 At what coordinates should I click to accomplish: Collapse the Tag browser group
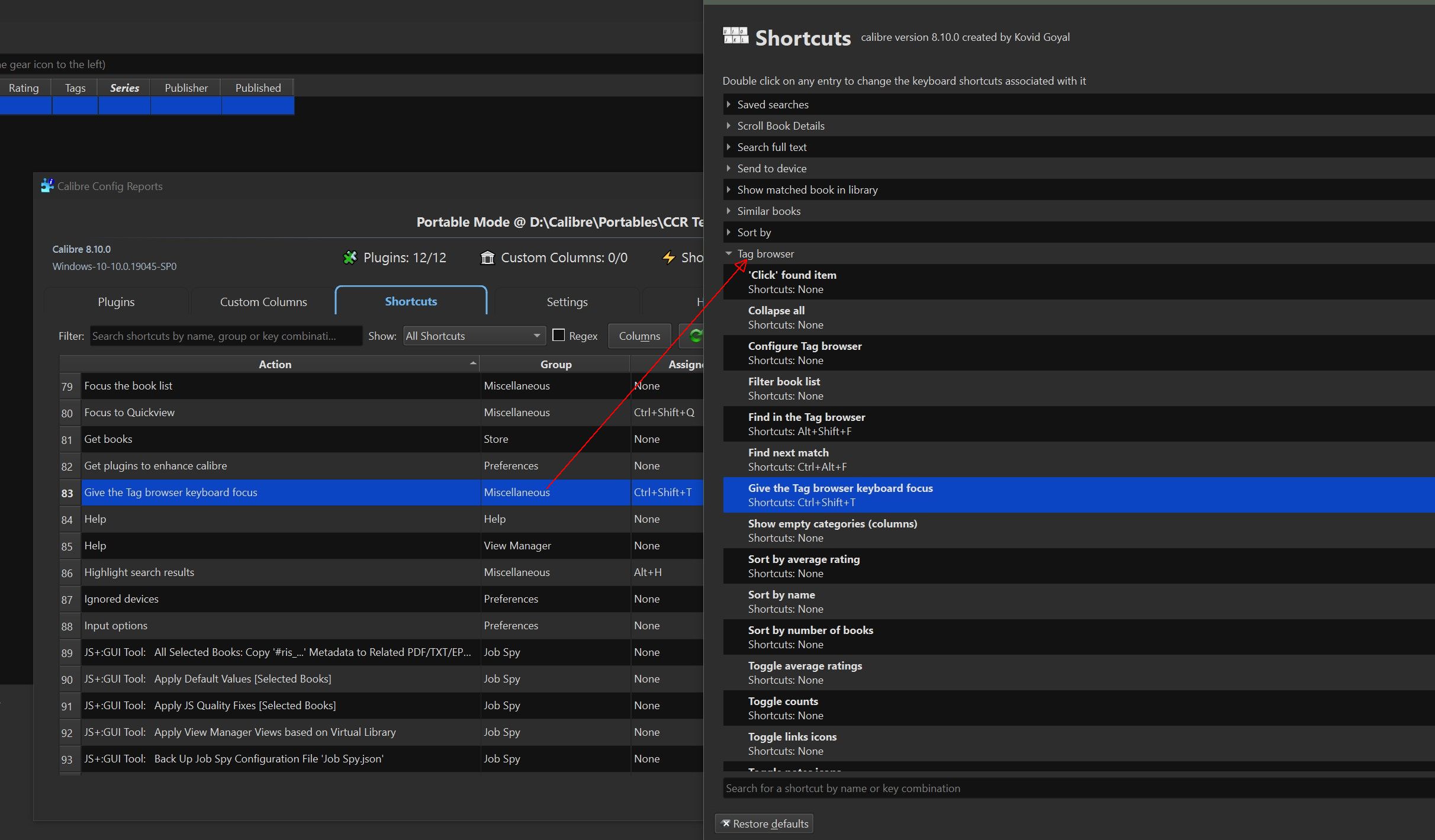click(x=728, y=253)
